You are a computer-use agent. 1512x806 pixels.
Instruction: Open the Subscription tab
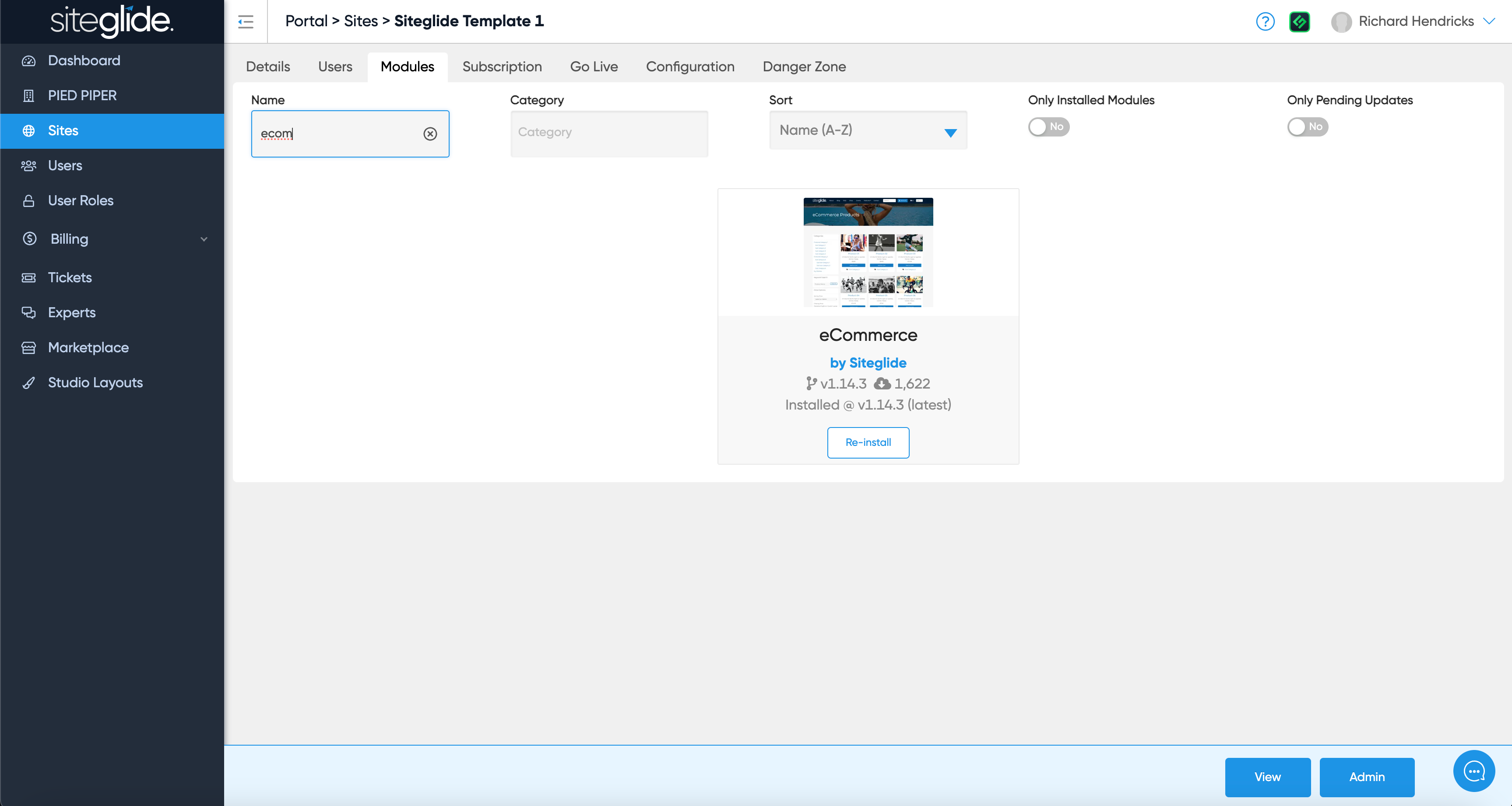point(502,67)
